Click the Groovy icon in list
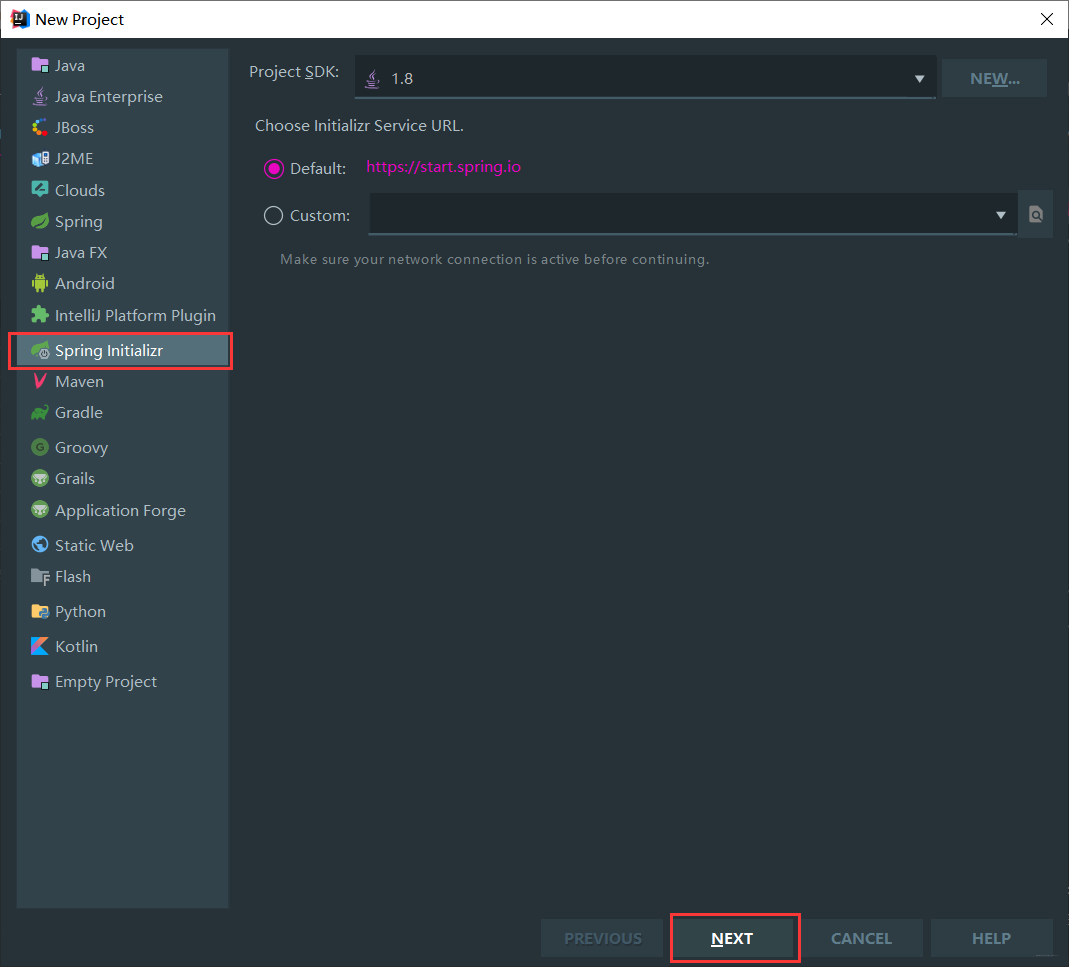This screenshot has height=967, width=1069. [x=40, y=448]
